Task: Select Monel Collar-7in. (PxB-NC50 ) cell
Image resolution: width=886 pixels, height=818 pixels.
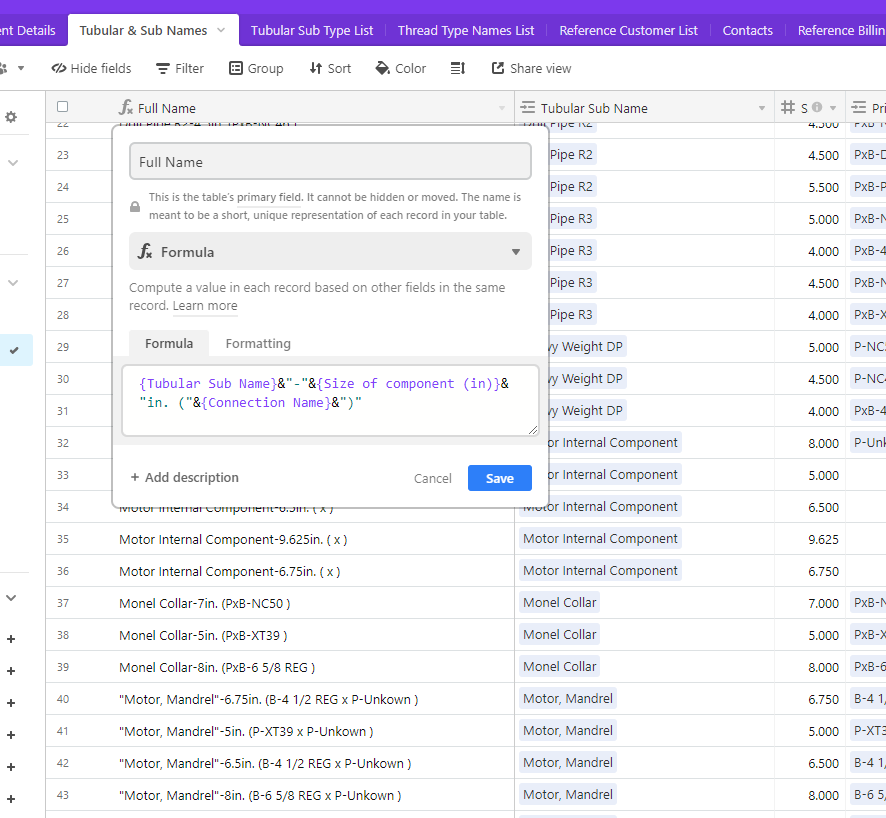Action: click(x=280, y=603)
